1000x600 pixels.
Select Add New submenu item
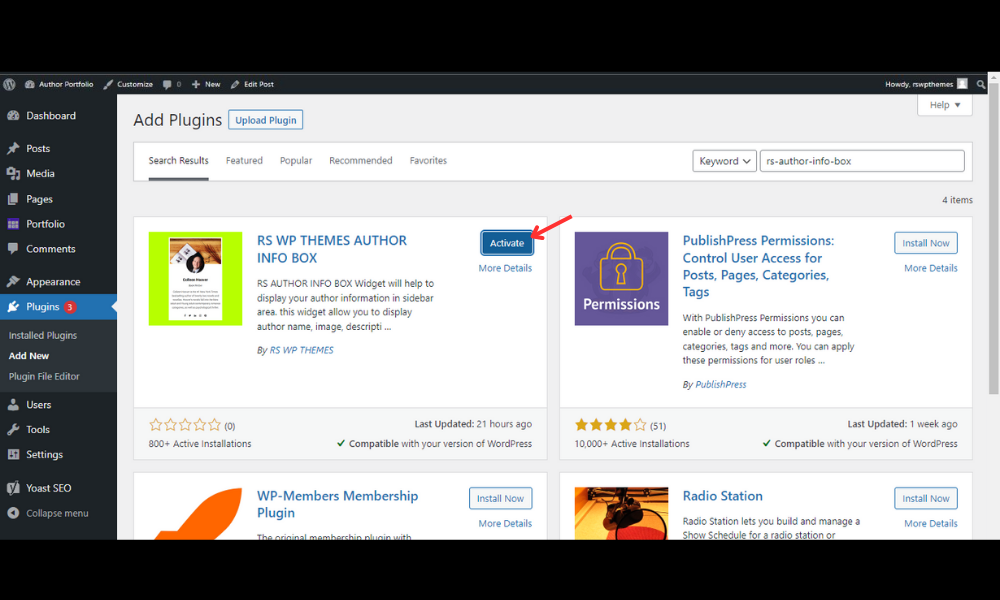(x=29, y=356)
